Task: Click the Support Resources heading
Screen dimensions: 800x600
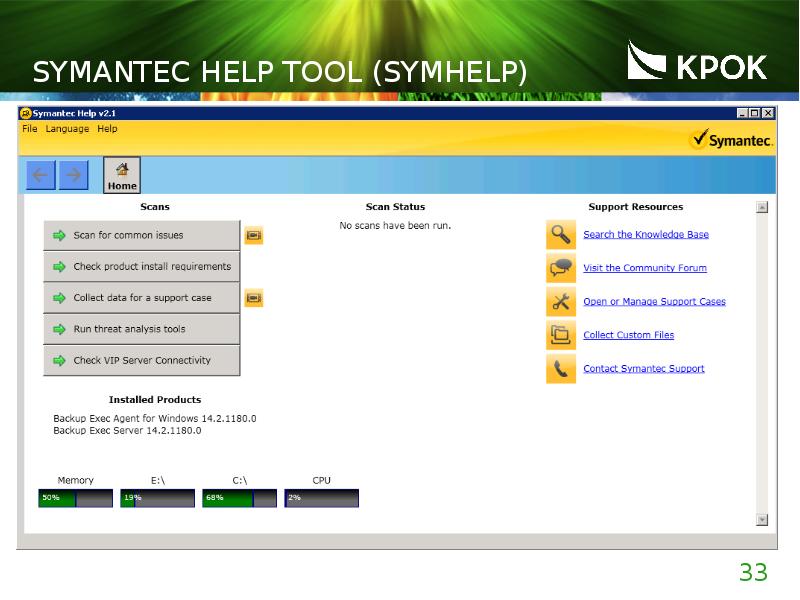Action: tap(636, 207)
